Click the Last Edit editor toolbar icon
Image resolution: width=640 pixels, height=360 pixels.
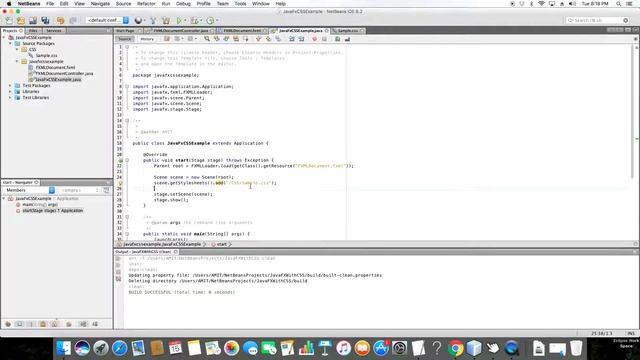[167, 39]
